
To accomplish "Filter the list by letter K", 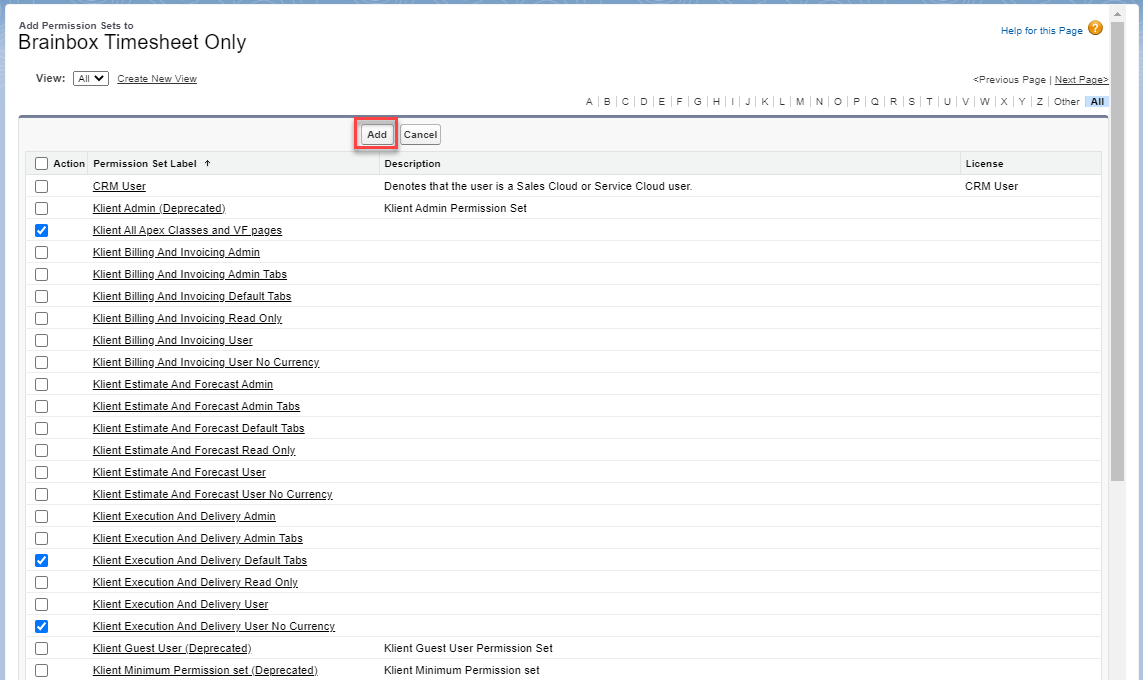I will (x=764, y=101).
